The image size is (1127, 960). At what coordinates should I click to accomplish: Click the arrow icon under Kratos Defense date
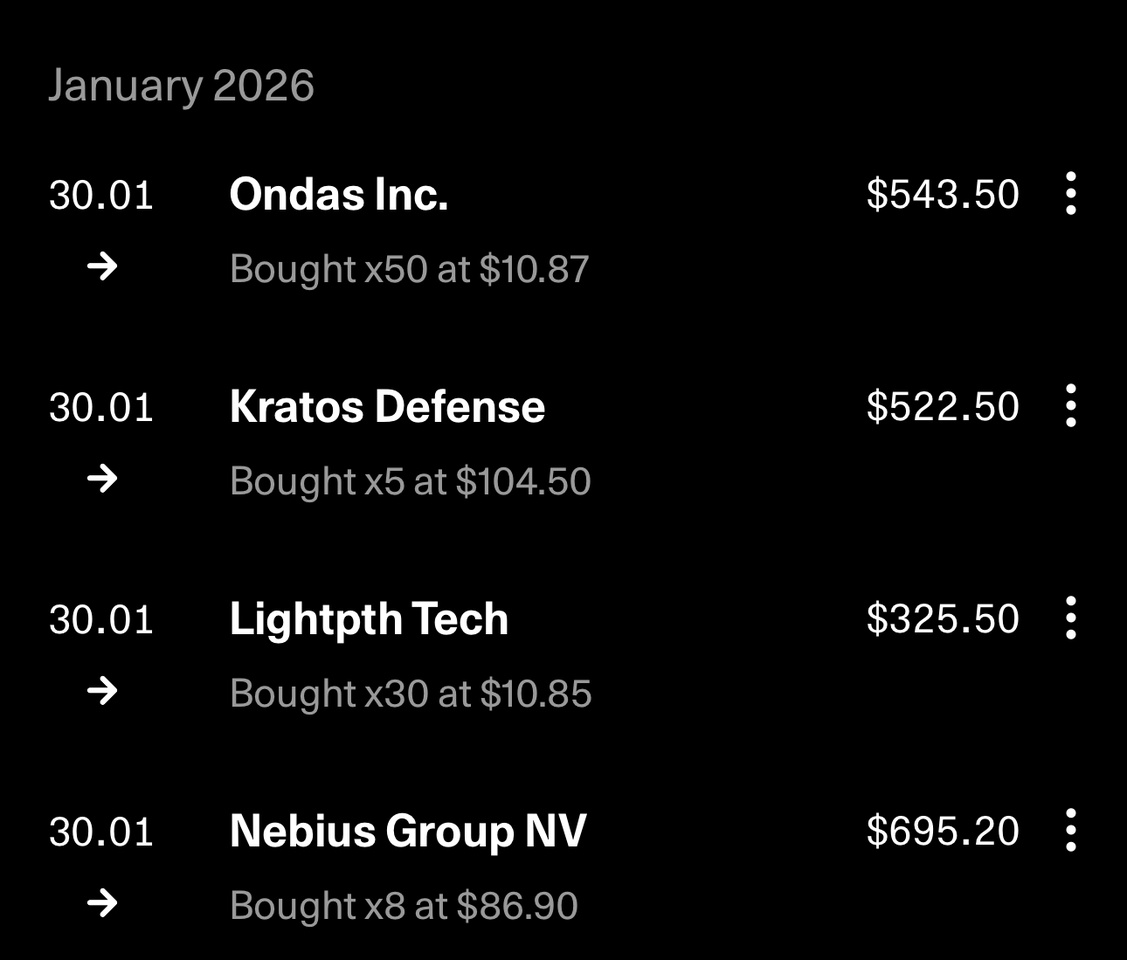[x=102, y=480]
